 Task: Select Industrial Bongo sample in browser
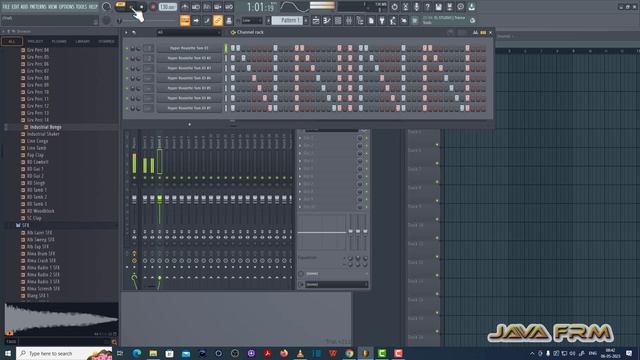point(46,127)
